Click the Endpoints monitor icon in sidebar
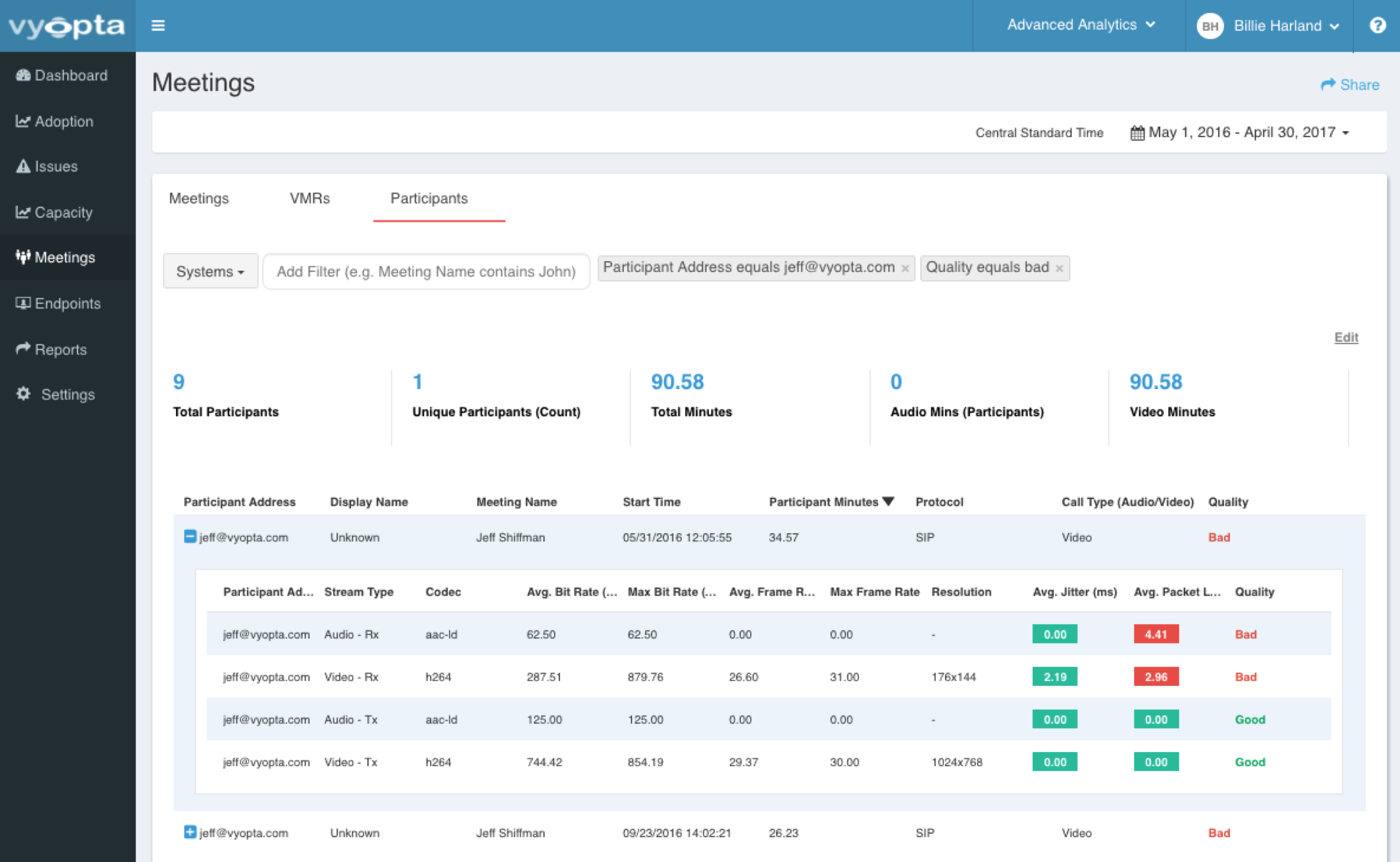1400x862 pixels. point(23,303)
